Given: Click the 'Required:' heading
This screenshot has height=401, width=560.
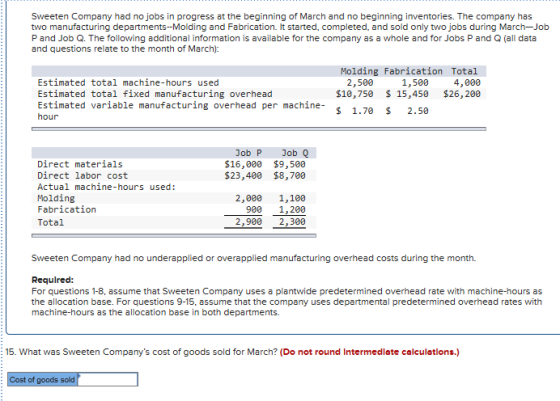Looking at the screenshot, I should point(52,280).
